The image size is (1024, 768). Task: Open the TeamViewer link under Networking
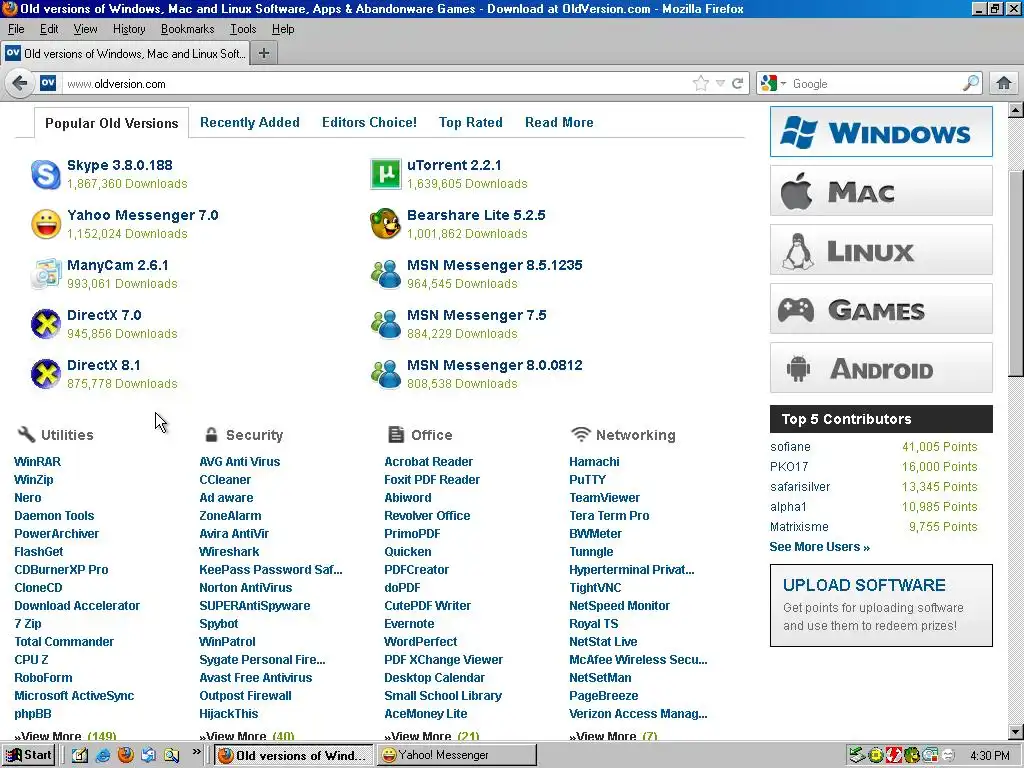pyautogui.click(x=604, y=498)
